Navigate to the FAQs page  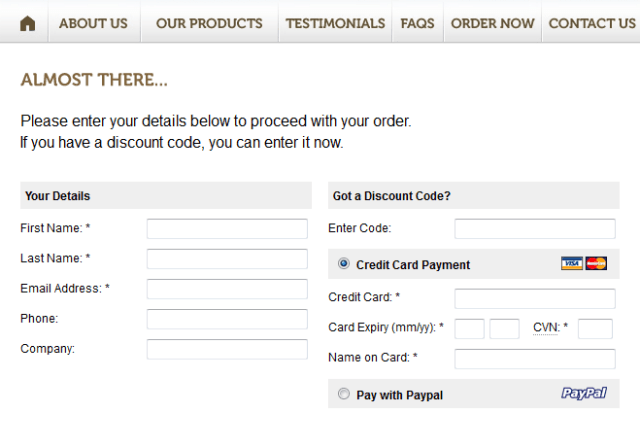click(x=418, y=23)
